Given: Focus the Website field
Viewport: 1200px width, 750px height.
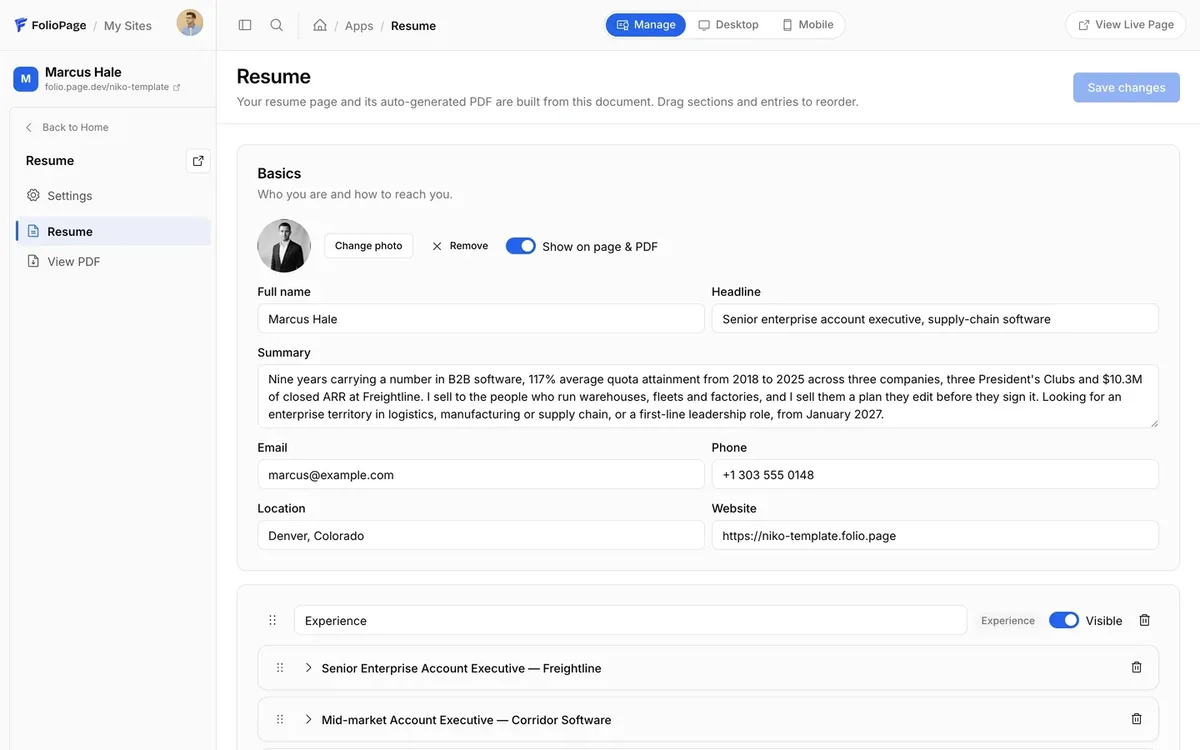Looking at the screenshot, I should coord(935,536).
